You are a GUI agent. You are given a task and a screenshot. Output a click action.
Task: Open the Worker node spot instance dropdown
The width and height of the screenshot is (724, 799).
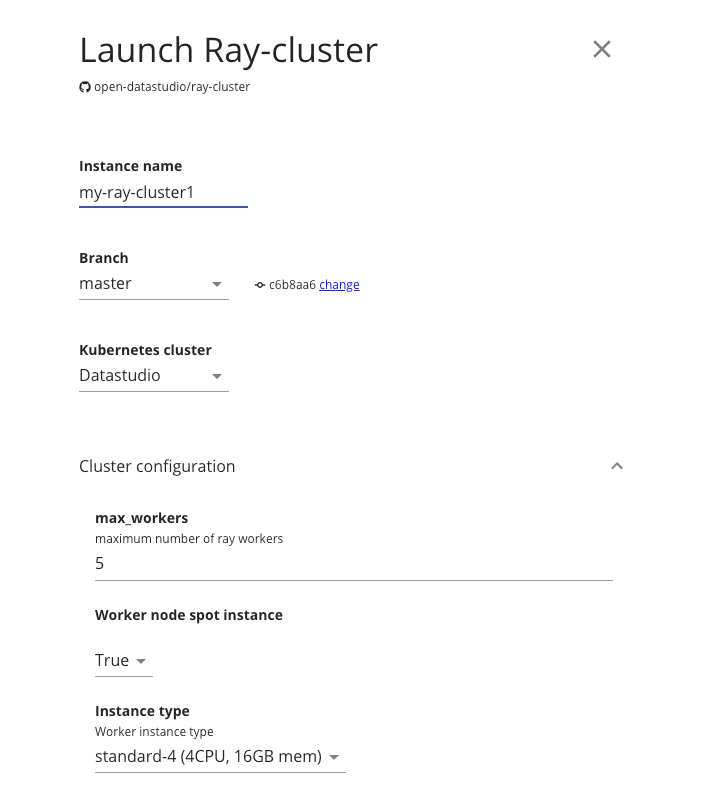(123, 660)
